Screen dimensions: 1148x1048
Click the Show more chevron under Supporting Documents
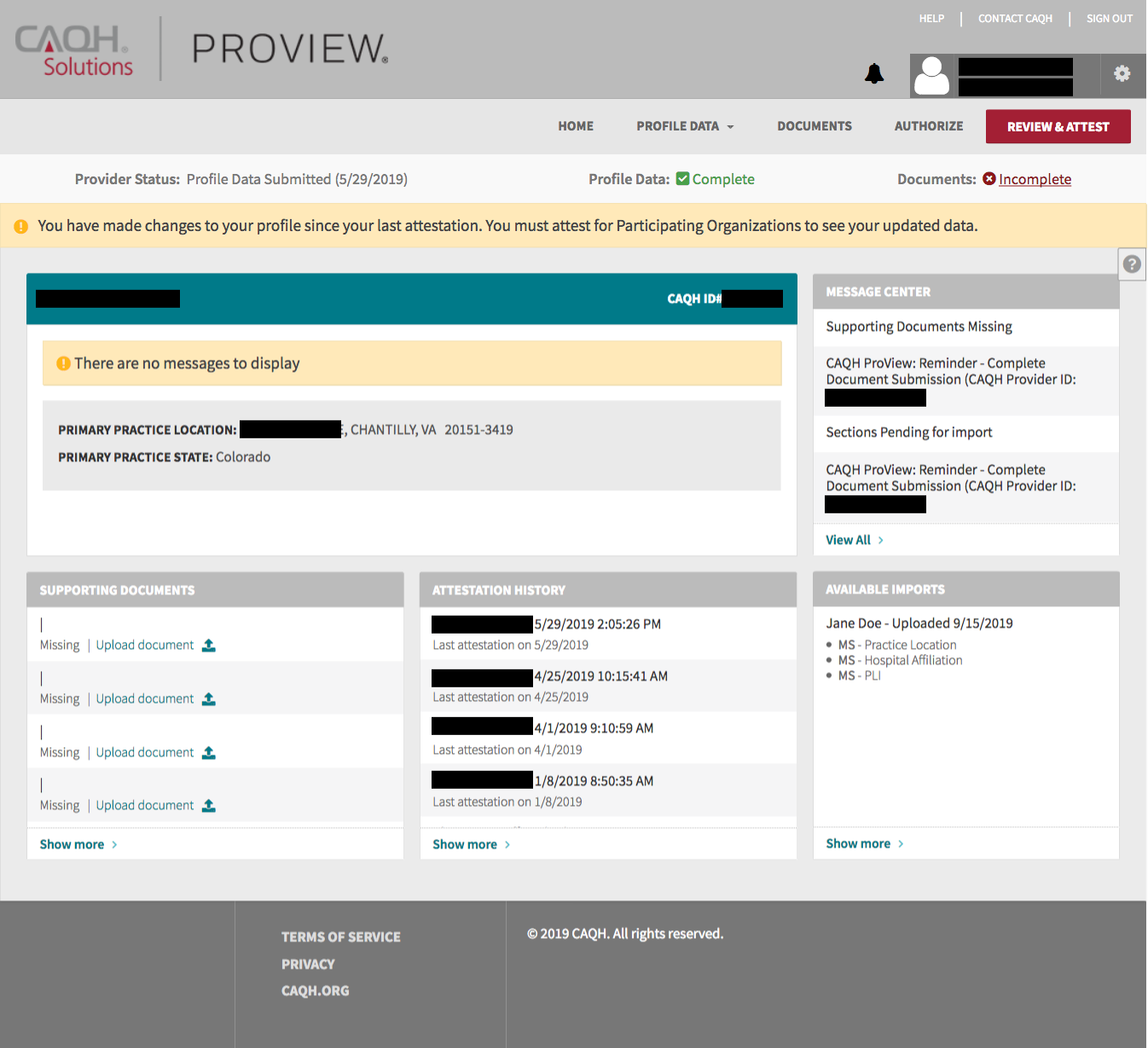(x=114, y=845)
